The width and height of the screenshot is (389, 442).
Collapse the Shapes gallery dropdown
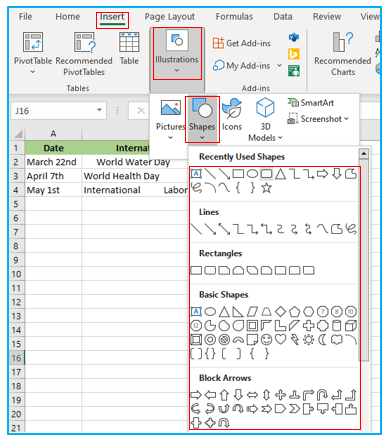(x=202, y=137)
